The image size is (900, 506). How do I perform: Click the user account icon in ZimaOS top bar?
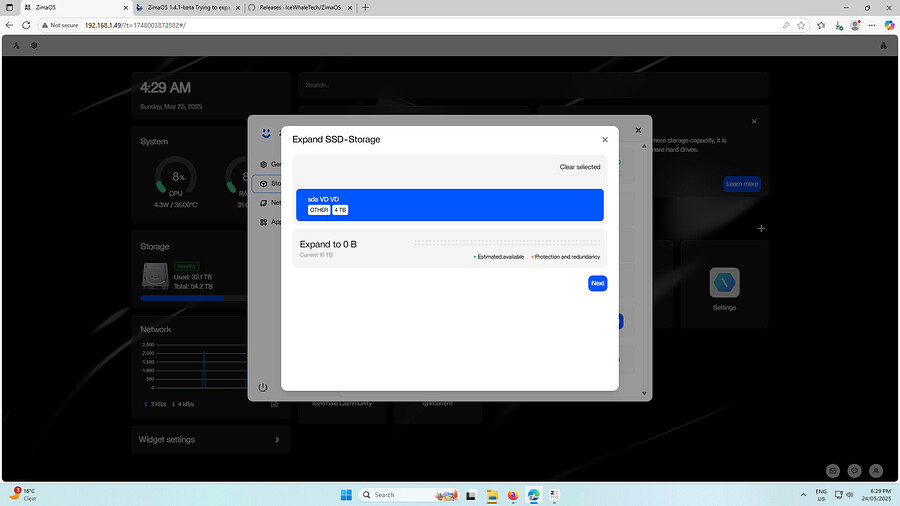(17, 45)
